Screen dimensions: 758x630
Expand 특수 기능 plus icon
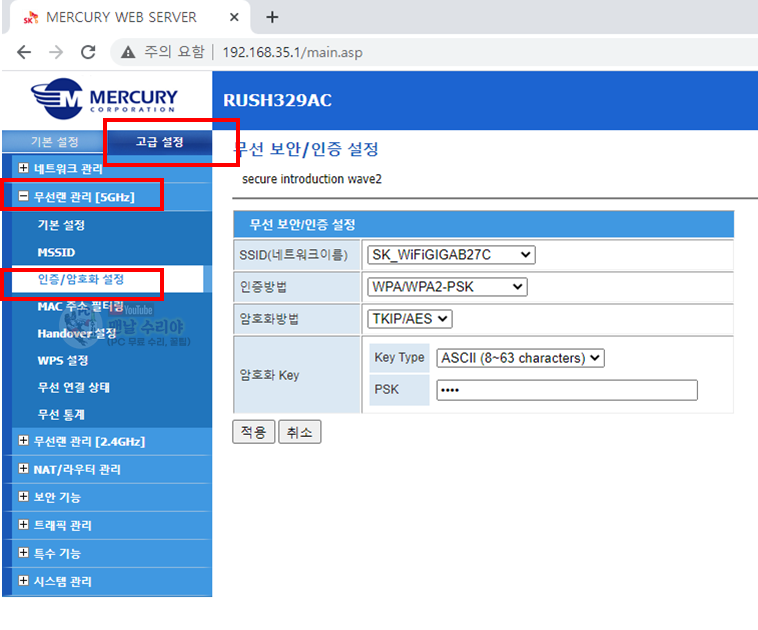click(23, 553)
